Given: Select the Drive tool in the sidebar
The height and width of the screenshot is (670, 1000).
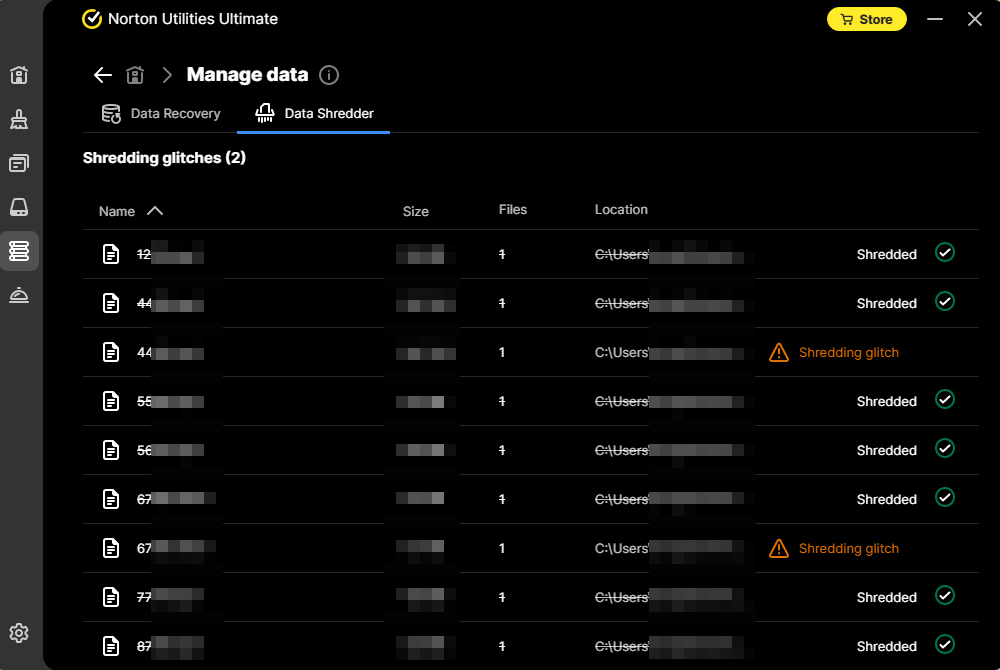Looking at the screenshot, I should pos(19,207).
